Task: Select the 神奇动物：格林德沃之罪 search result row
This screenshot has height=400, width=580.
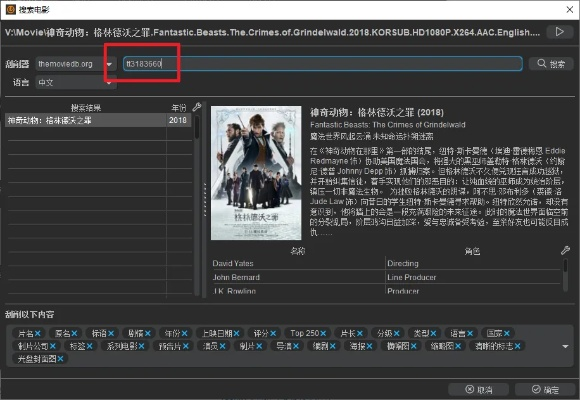Action: [98, 120]
